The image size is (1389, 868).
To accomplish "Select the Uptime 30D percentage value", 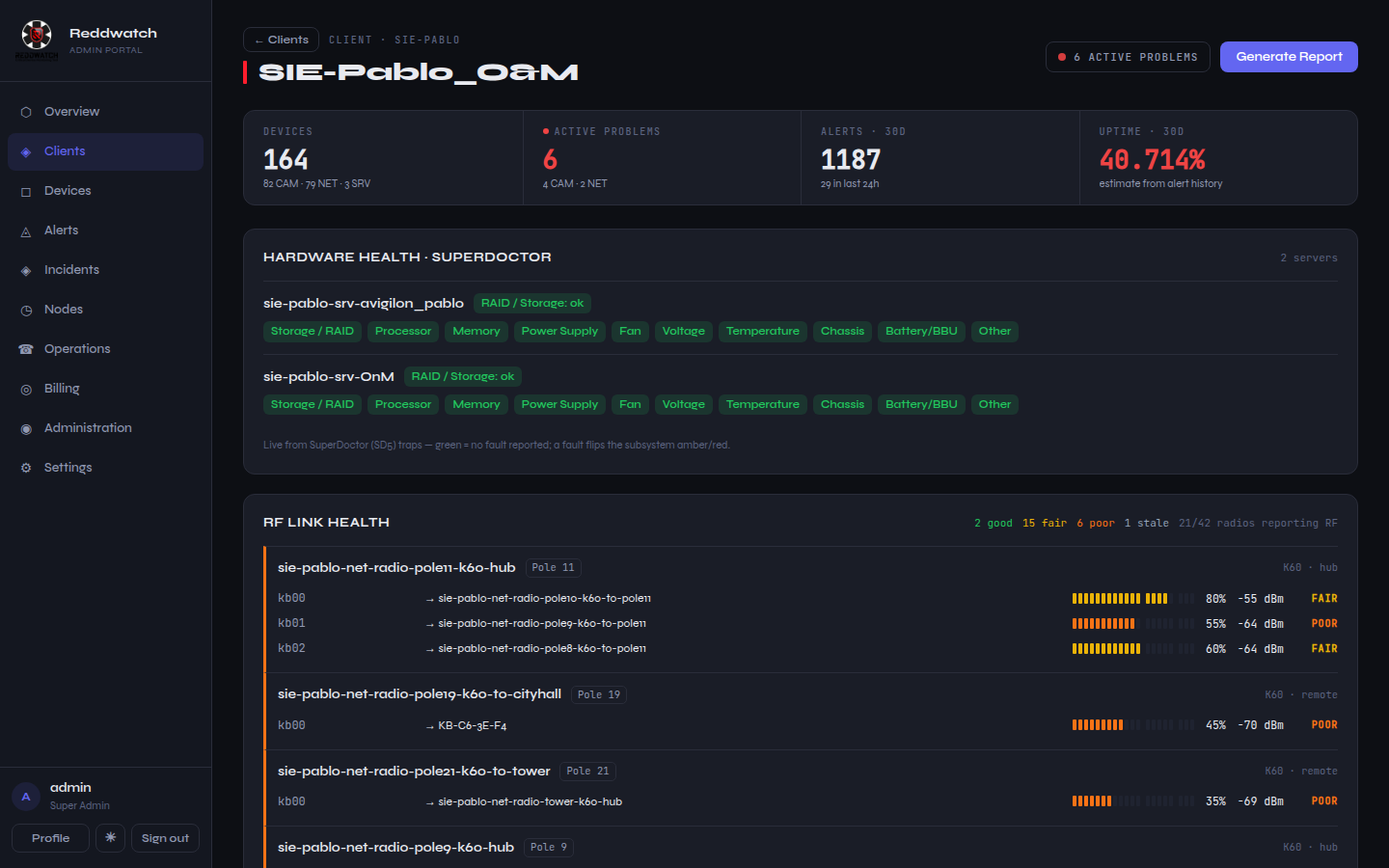I will point(1153,159).
